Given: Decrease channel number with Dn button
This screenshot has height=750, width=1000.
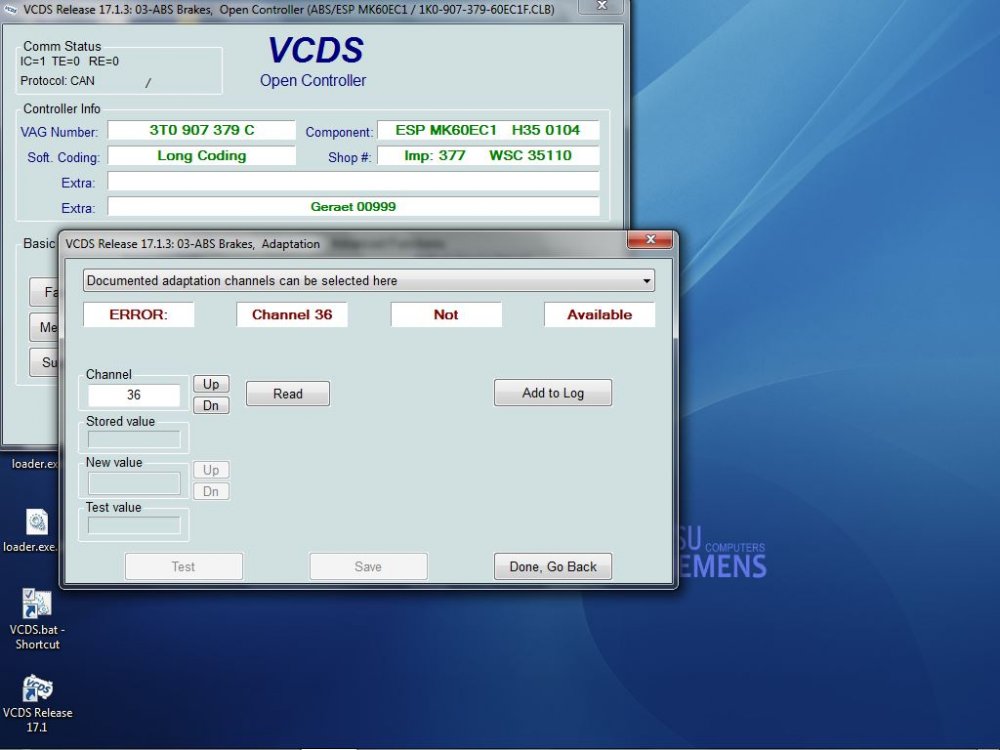Looking at the screenshot, I should point(211,406).
